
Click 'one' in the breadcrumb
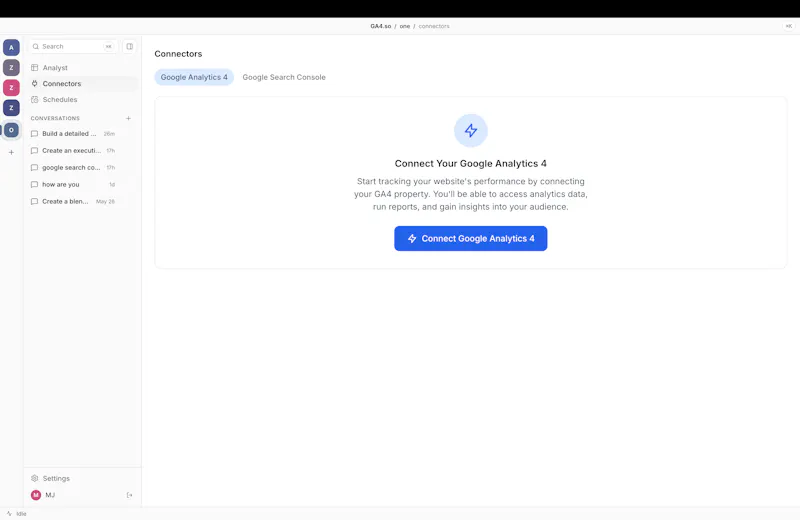(x=405, y=26)
